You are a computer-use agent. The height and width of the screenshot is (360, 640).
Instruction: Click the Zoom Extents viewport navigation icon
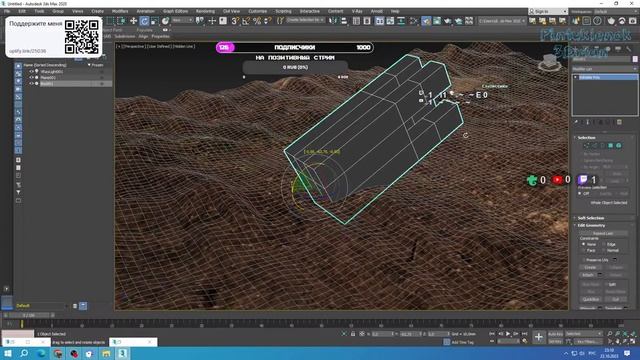[x=625, y=334]
